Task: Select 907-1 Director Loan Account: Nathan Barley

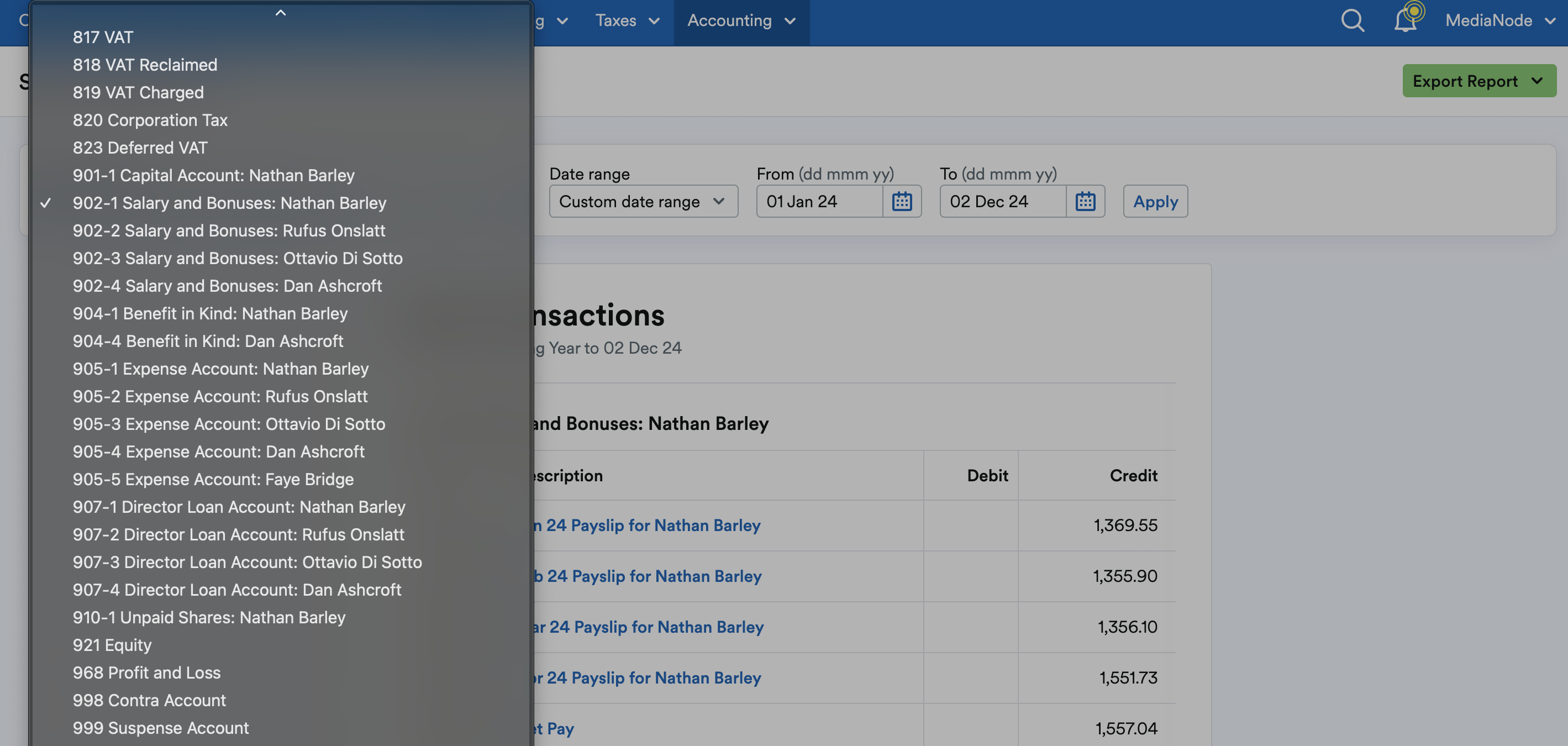Action: click(x=281, y=507)
